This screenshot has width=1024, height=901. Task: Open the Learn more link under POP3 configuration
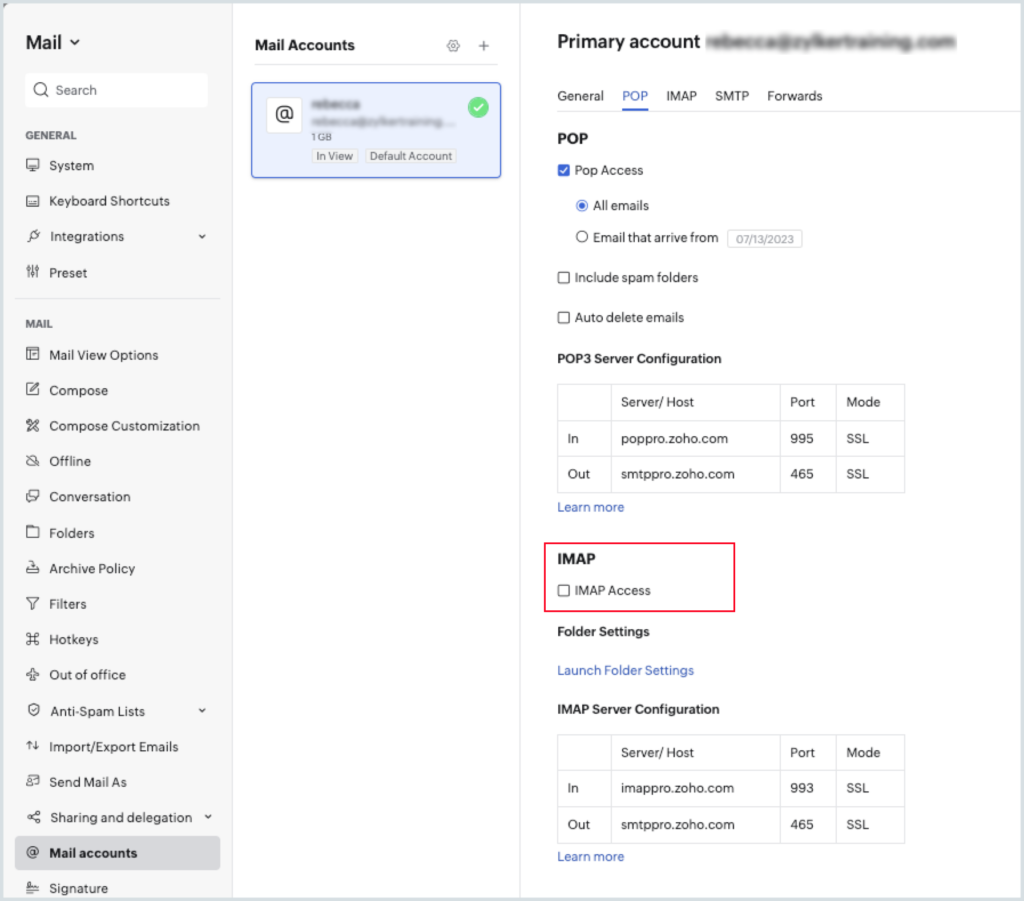590,507
